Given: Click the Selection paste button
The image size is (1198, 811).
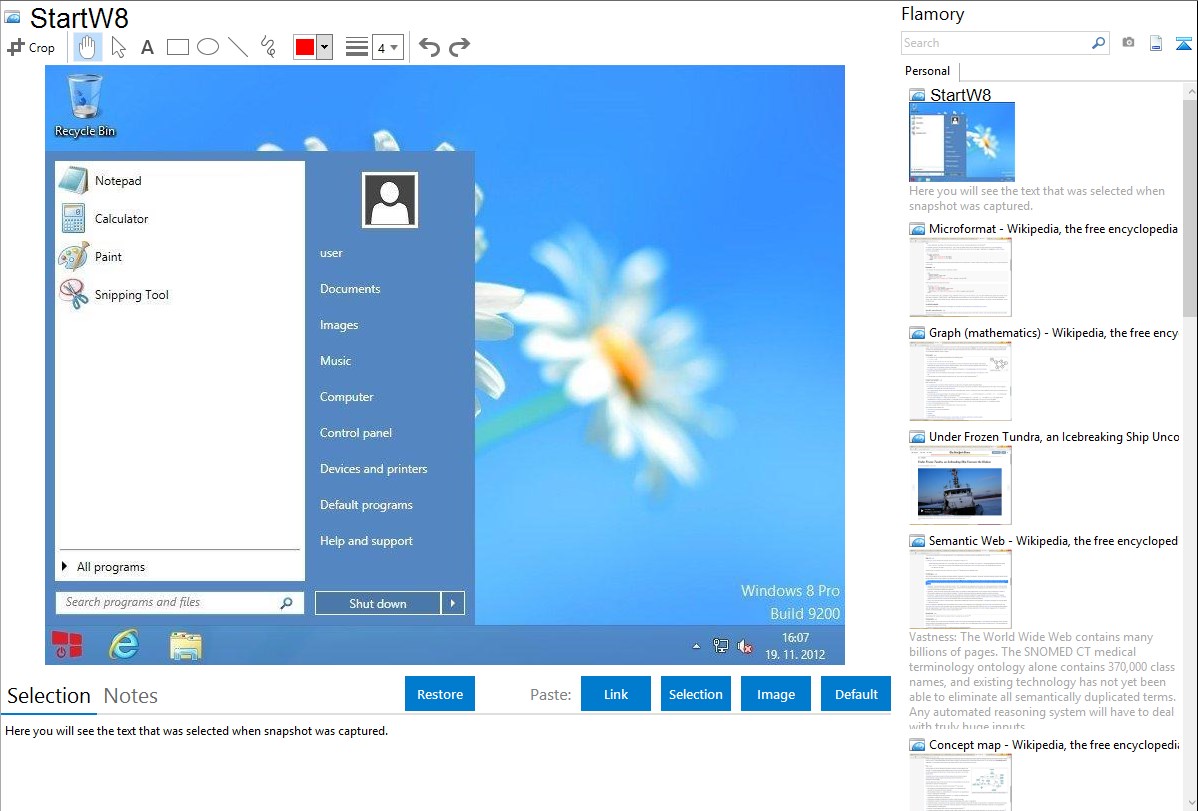Looking at the screenshot, I should 696,694.
